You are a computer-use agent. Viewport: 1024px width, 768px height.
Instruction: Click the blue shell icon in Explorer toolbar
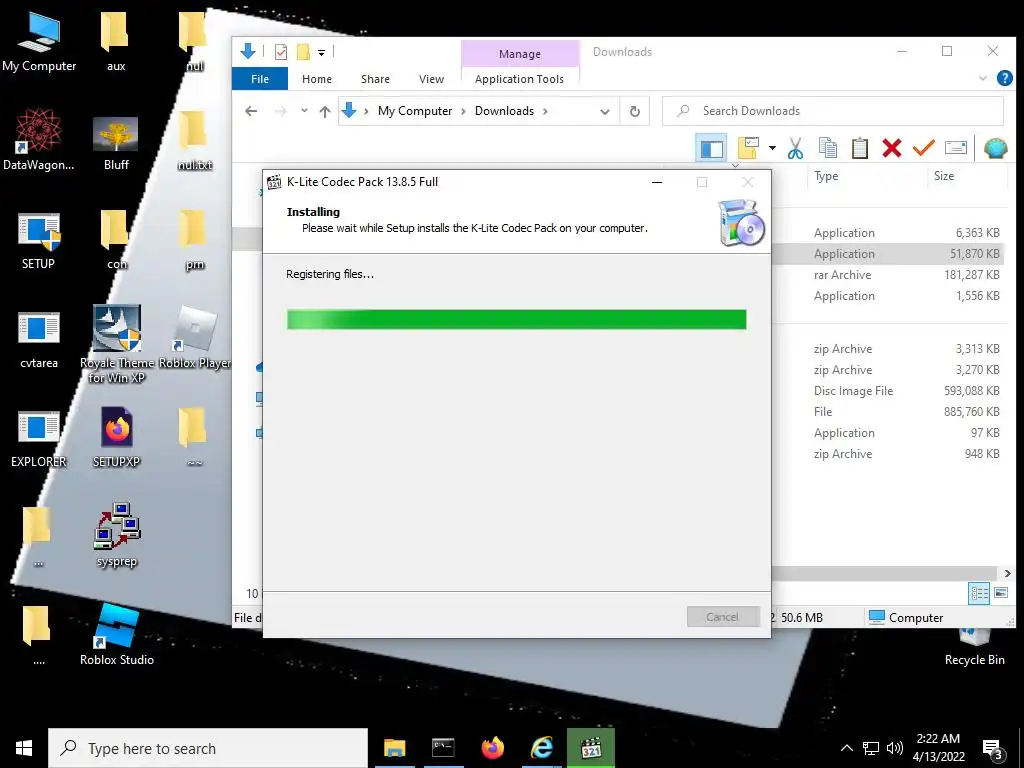click(x=995, y=148)
